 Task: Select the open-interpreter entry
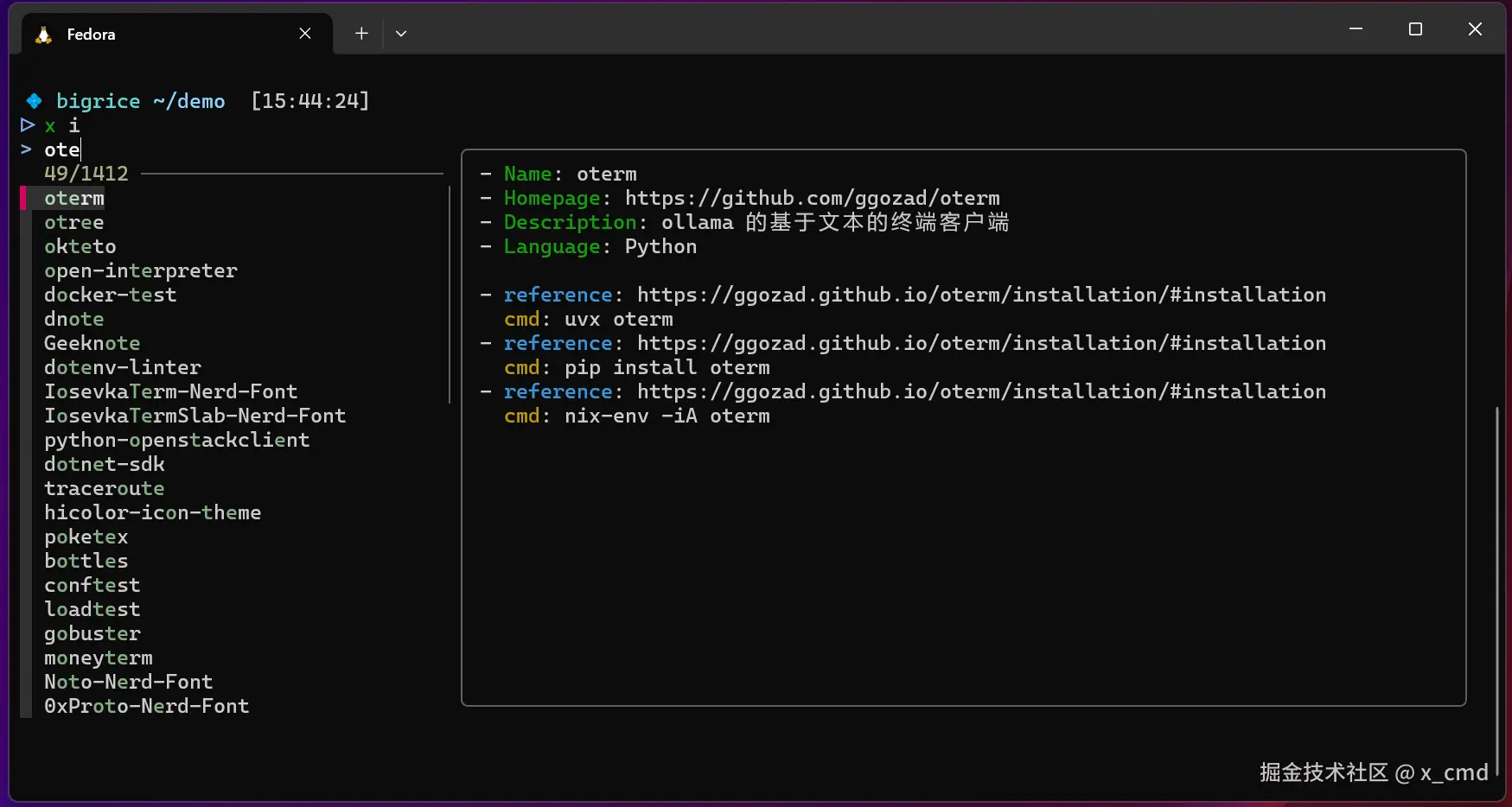141,270
